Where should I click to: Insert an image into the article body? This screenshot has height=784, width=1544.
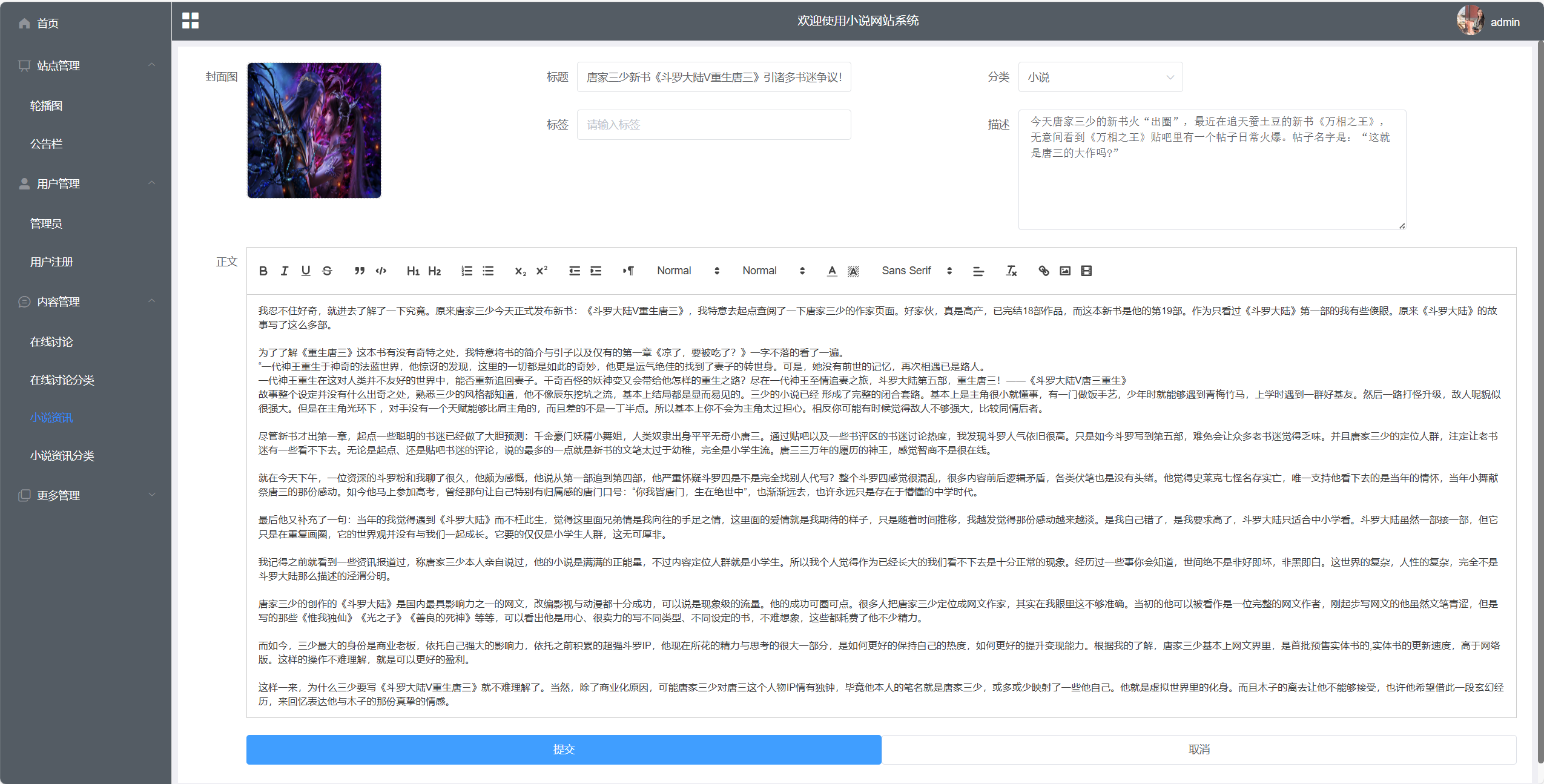tap(1065, 271)
